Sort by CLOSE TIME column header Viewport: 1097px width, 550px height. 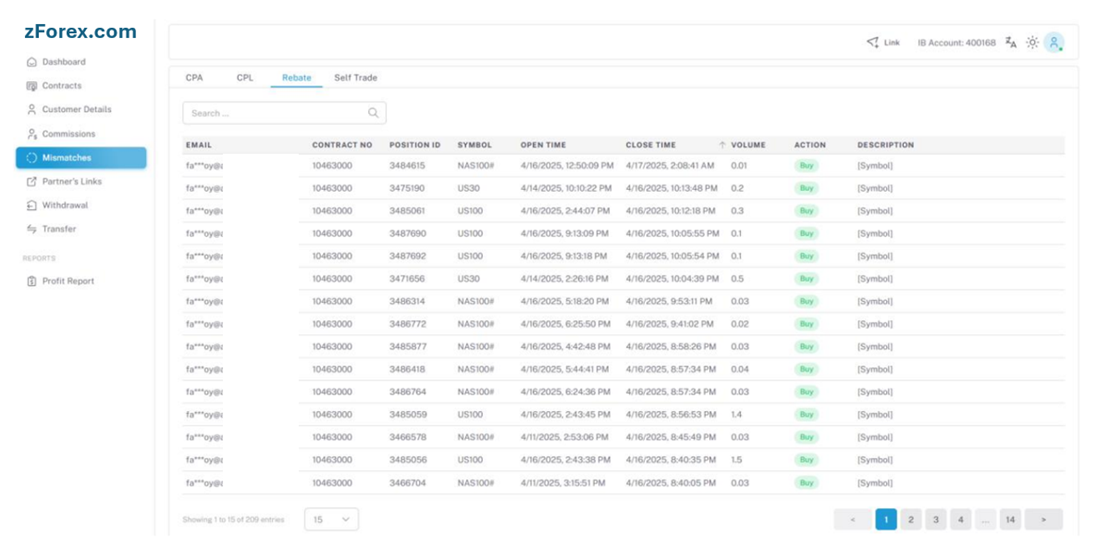[x=651, y=145]
